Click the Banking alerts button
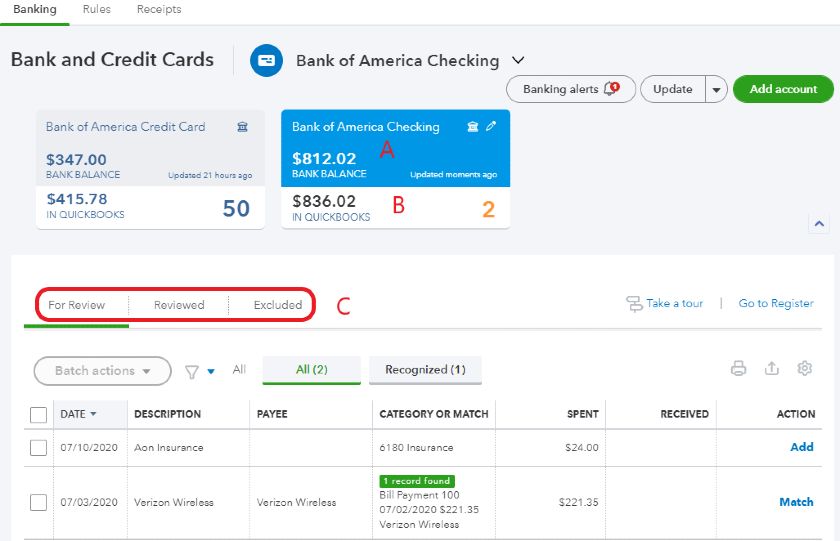This screenshot has width=840, height=541. pyautogui.click(x=571, y=89)
